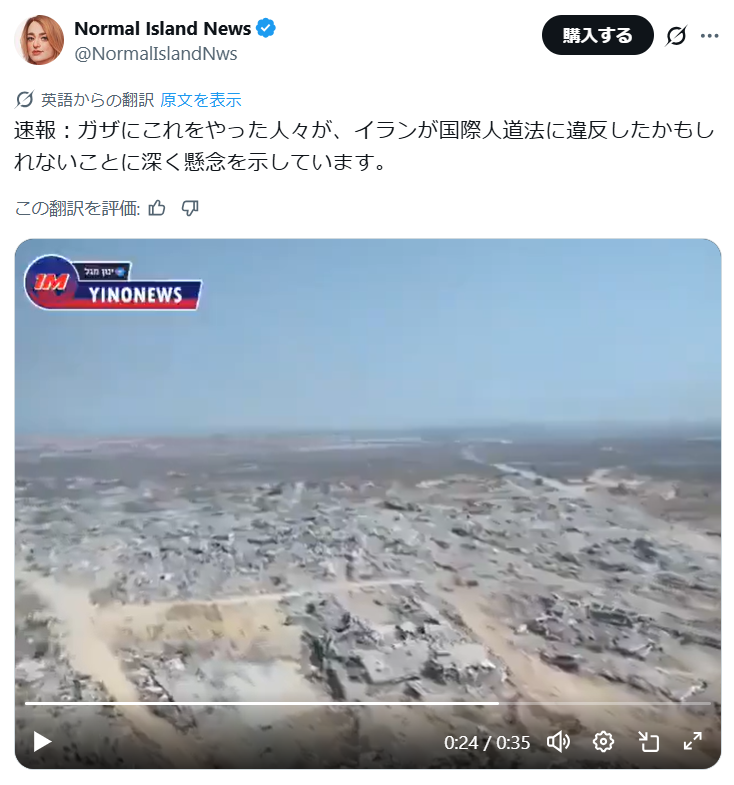Viewport: 734px width, 785px height.
Task: Click the 購入する button
Action: [597, 35]
